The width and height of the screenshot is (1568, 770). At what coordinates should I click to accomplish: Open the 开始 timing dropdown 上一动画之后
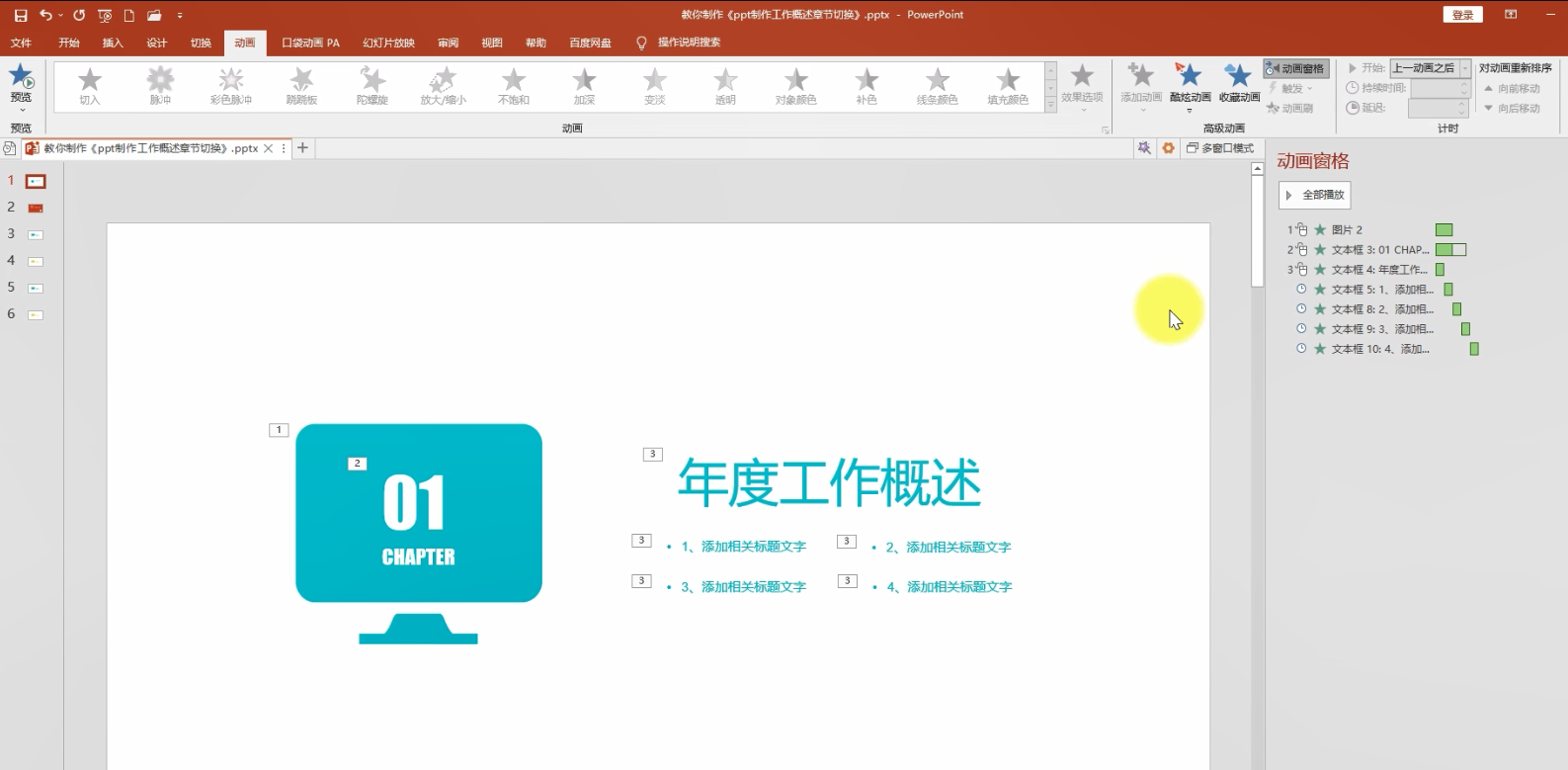(x=1431, y=68)
